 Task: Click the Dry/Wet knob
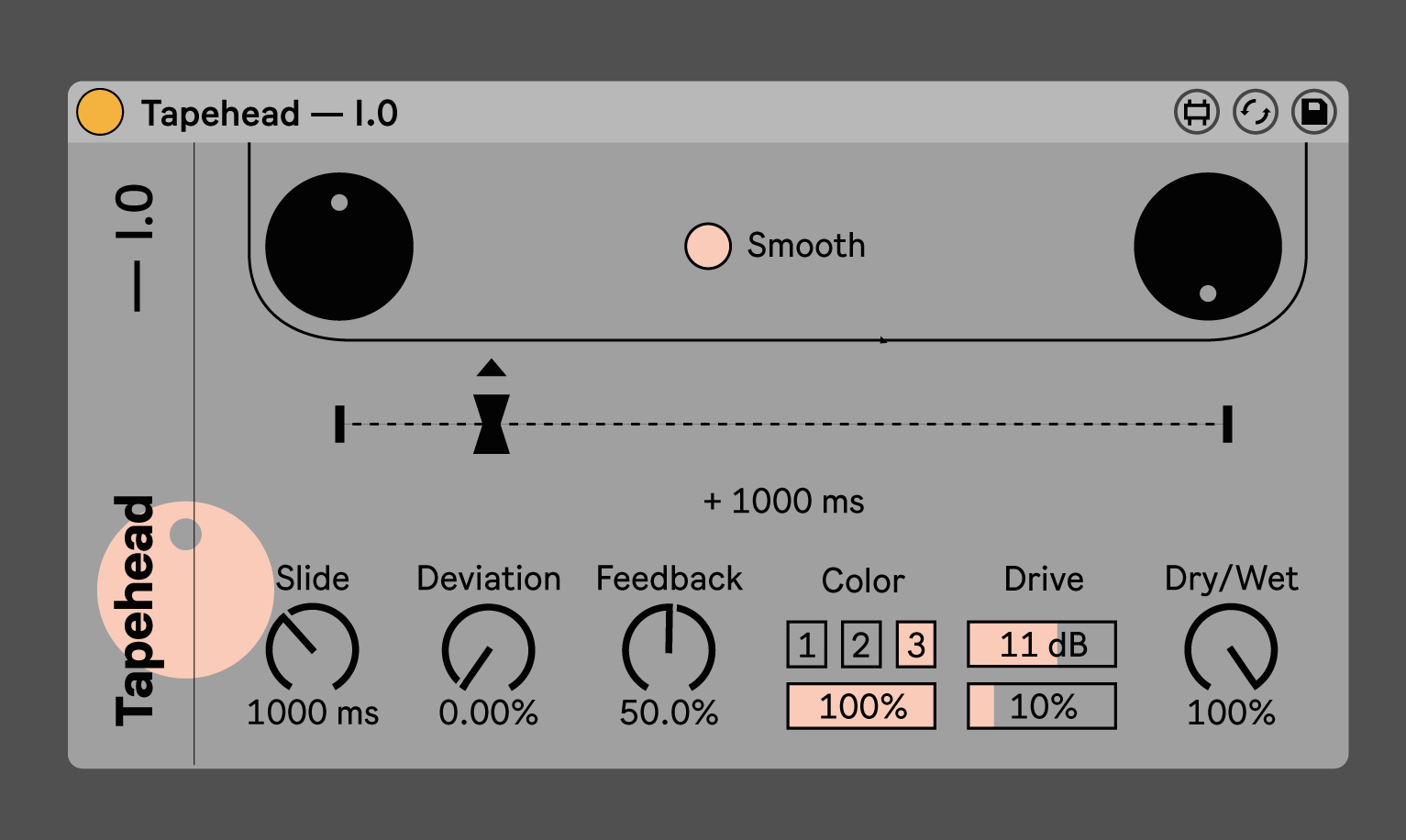pyautogui.click(x=1231, y=649)
